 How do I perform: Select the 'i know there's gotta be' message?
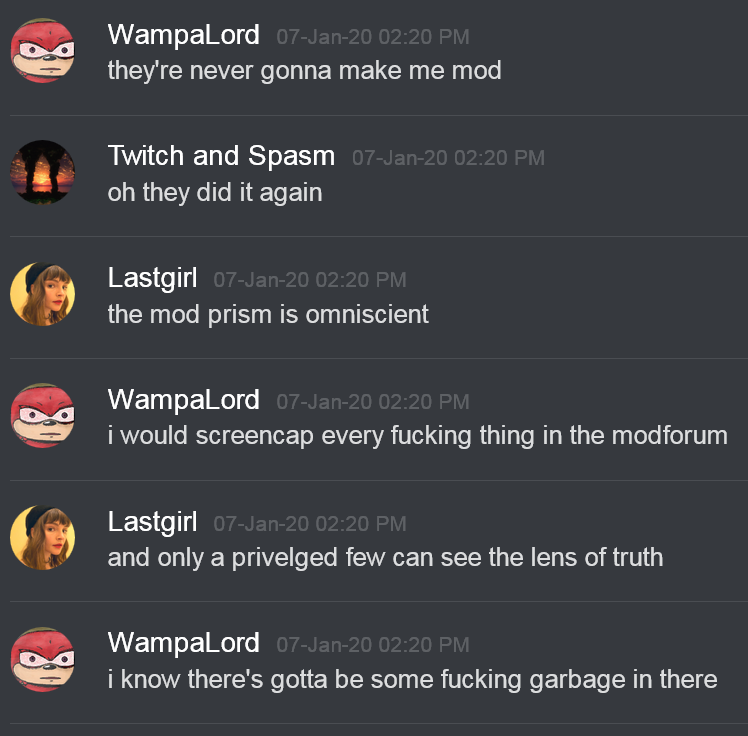click(x=413, y=680)
